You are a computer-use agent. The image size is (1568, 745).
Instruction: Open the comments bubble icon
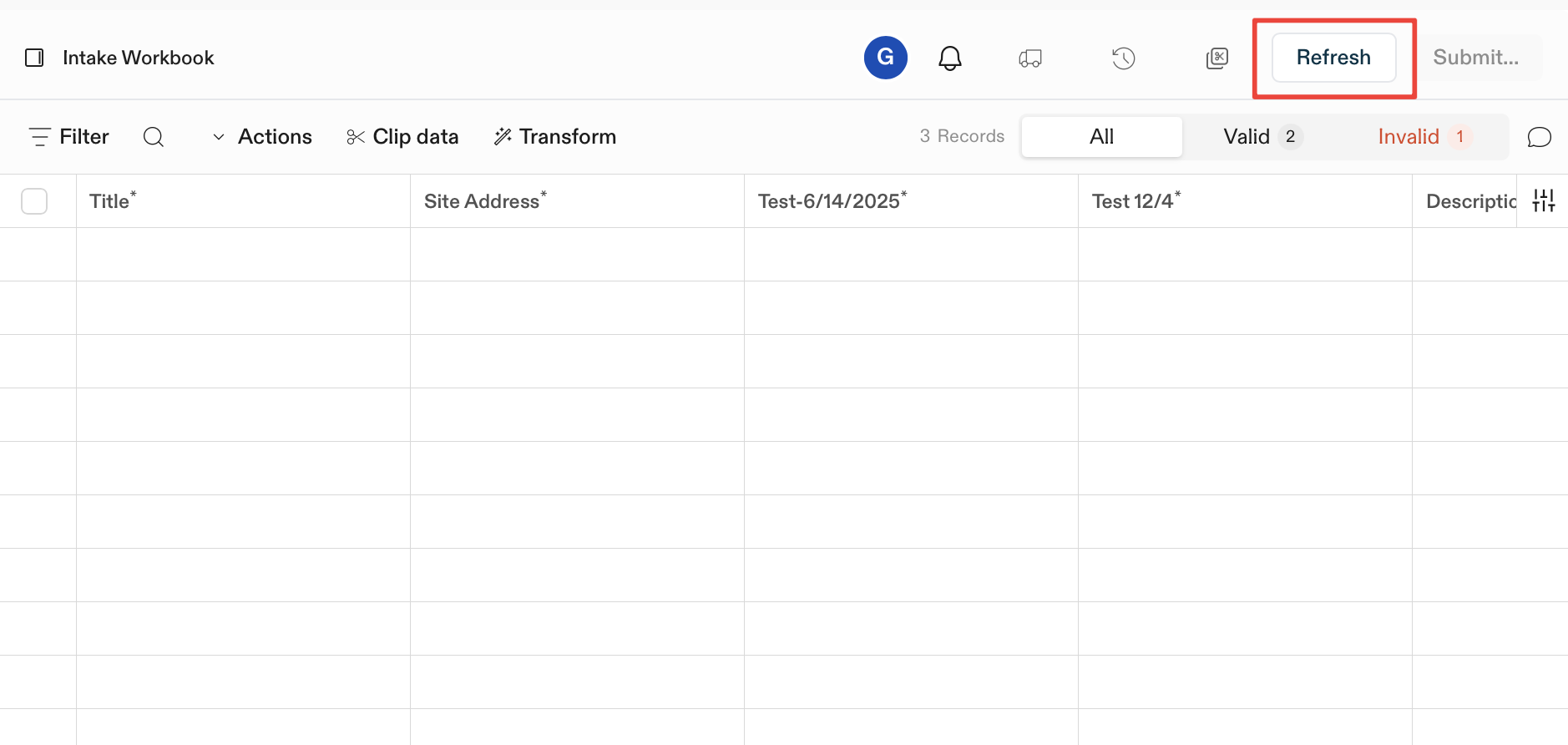1539,137
